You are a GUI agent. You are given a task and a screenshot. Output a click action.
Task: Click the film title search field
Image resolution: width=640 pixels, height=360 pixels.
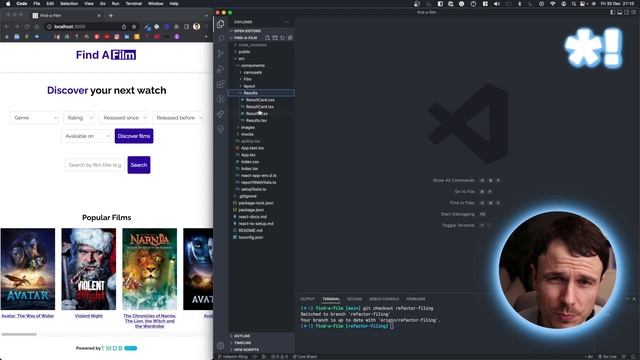point(95,165)
